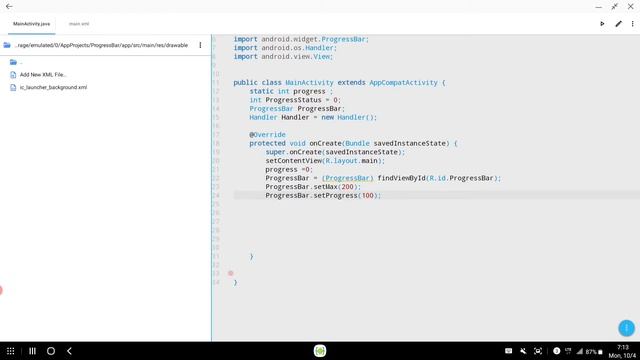Click the import android.view.View line
The image size is (640, 360).
[283, 57]
